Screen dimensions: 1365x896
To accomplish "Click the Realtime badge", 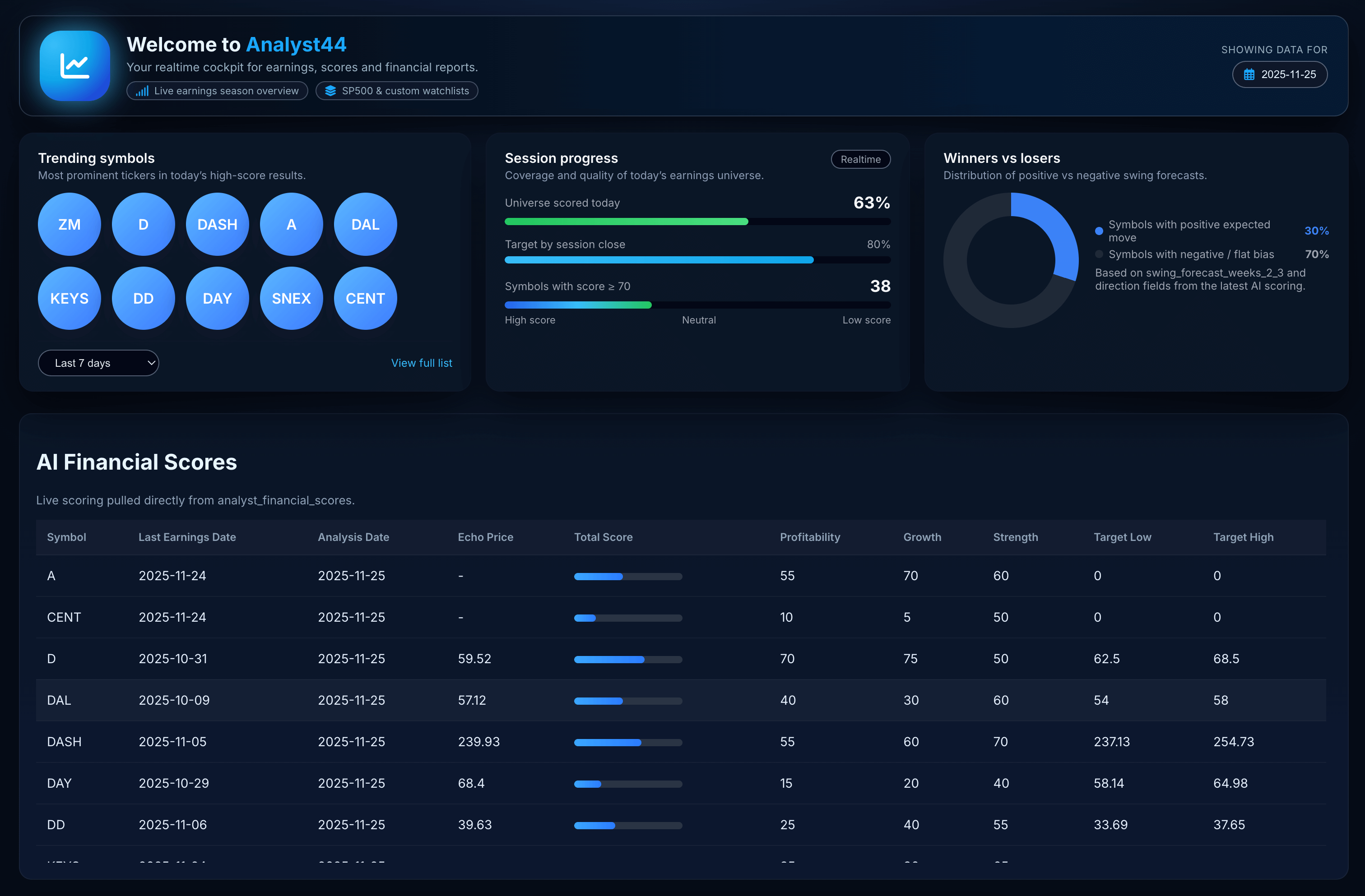I will tap(860, 159).
